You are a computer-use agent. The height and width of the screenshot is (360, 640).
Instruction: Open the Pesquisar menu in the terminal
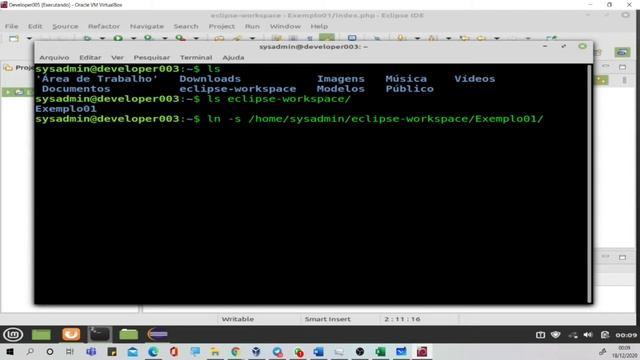[151, 58]
